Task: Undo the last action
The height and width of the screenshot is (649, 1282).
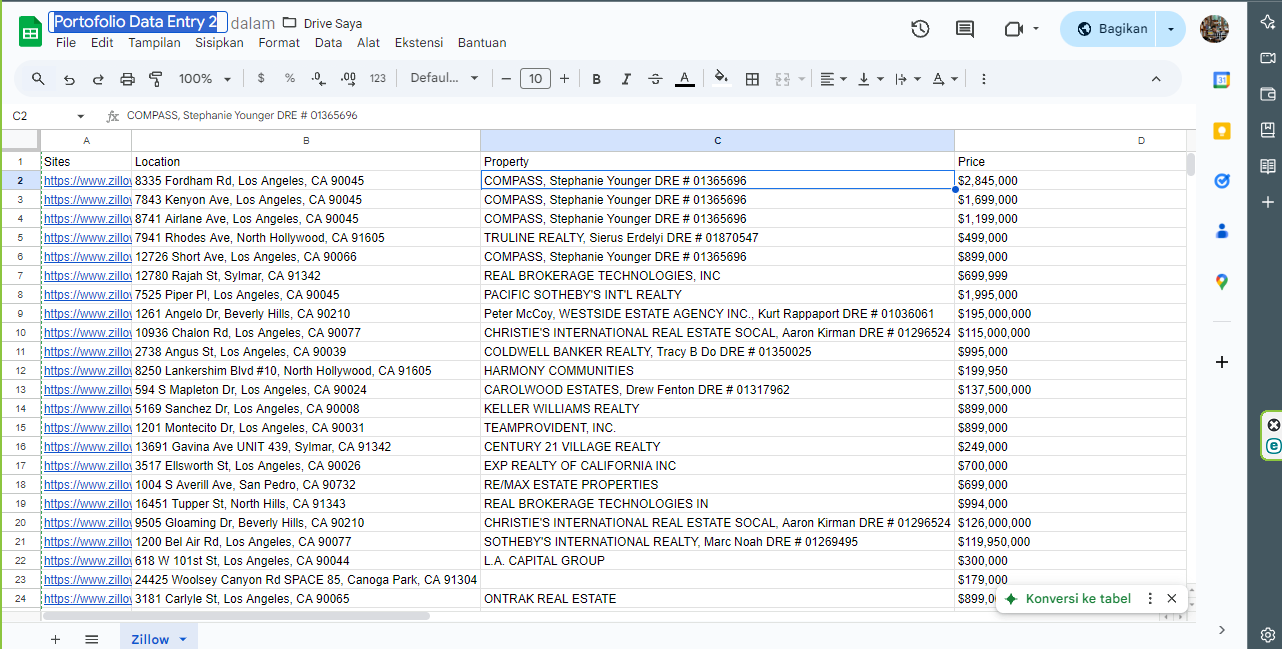Action: [x=69, y=78]
